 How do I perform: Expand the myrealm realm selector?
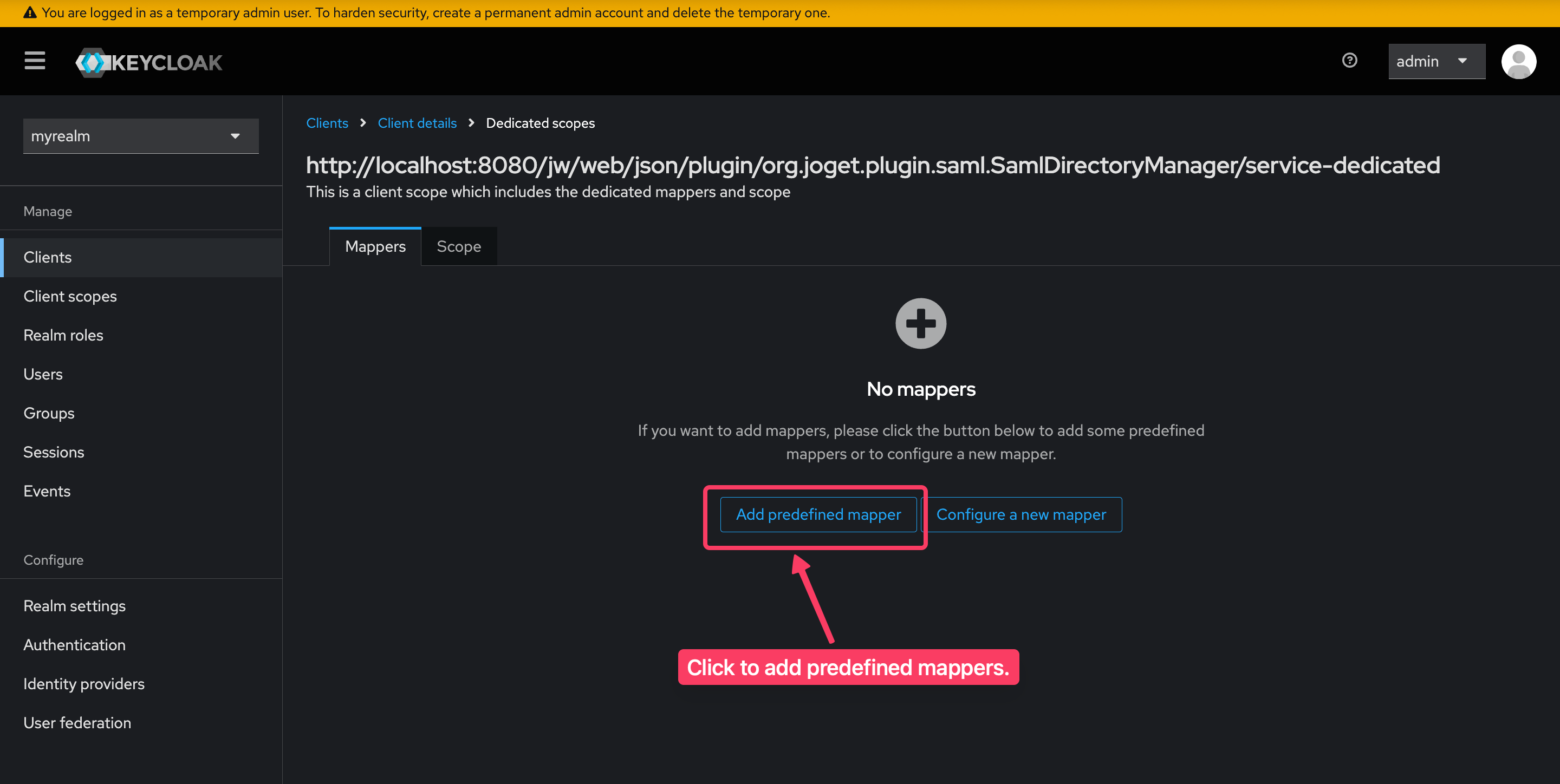141,136
